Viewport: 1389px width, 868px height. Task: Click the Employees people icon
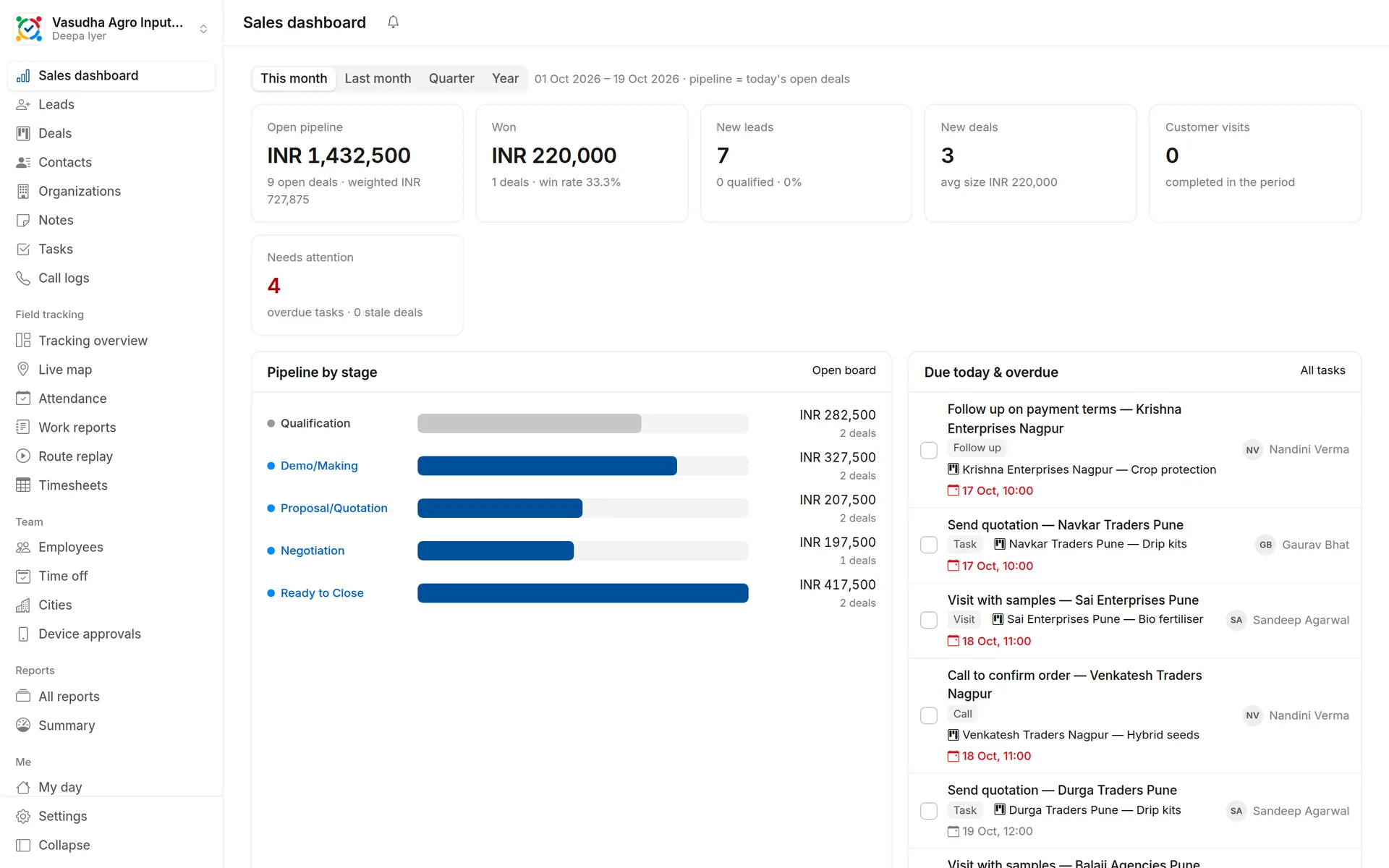(x=23, y=547)
